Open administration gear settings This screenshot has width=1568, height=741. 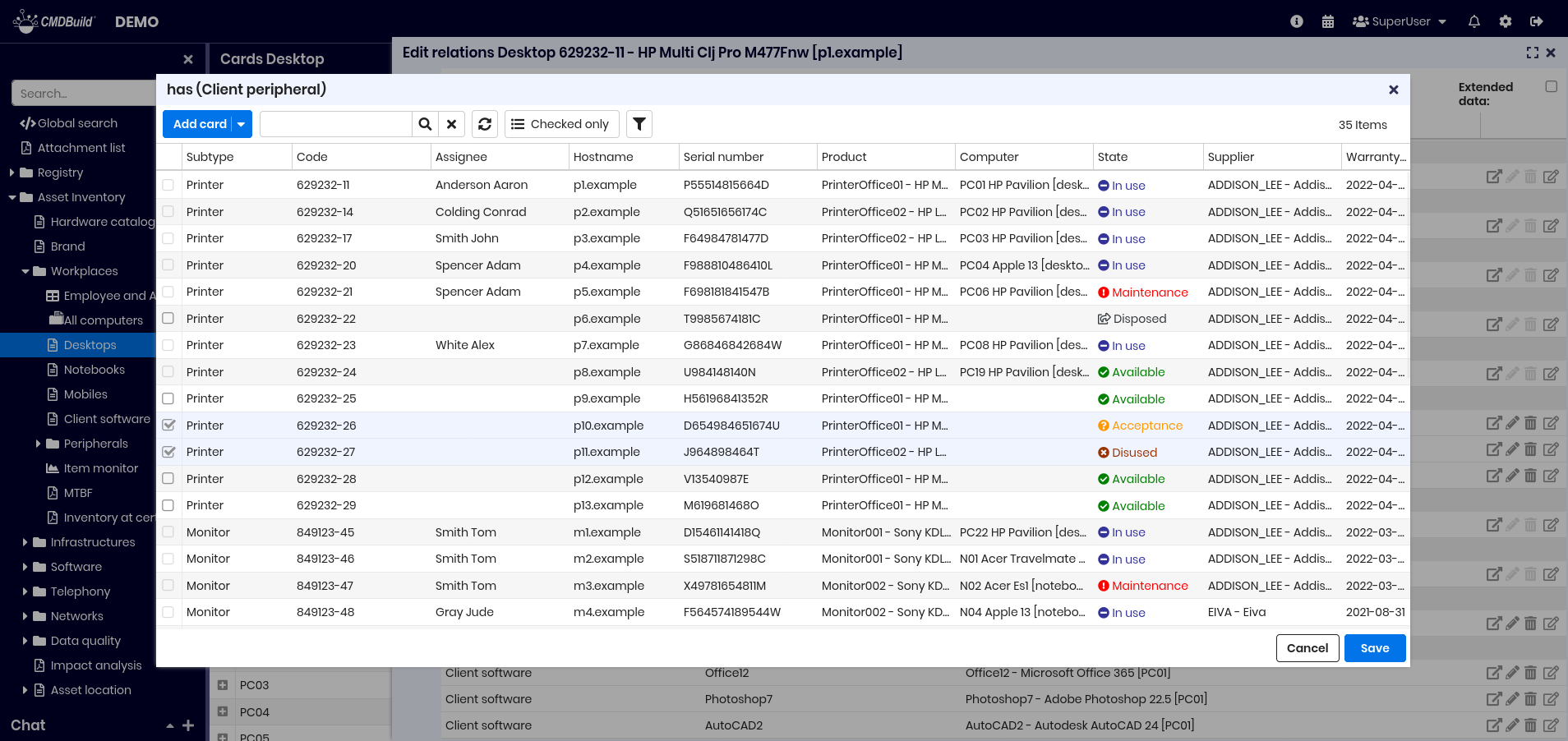tap(1505, 21)
